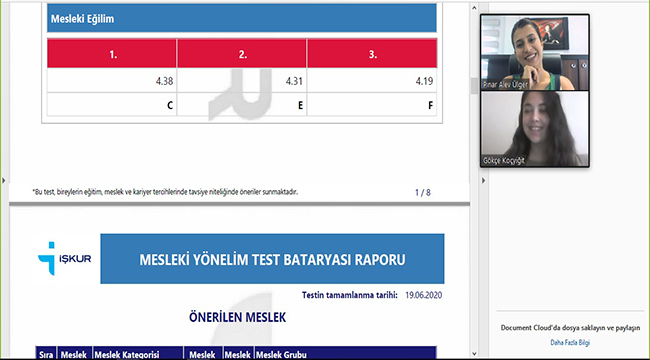Click the Meslek Kategorisi column header
Viewport: 650px width, 360px height.
click(127, 355)
